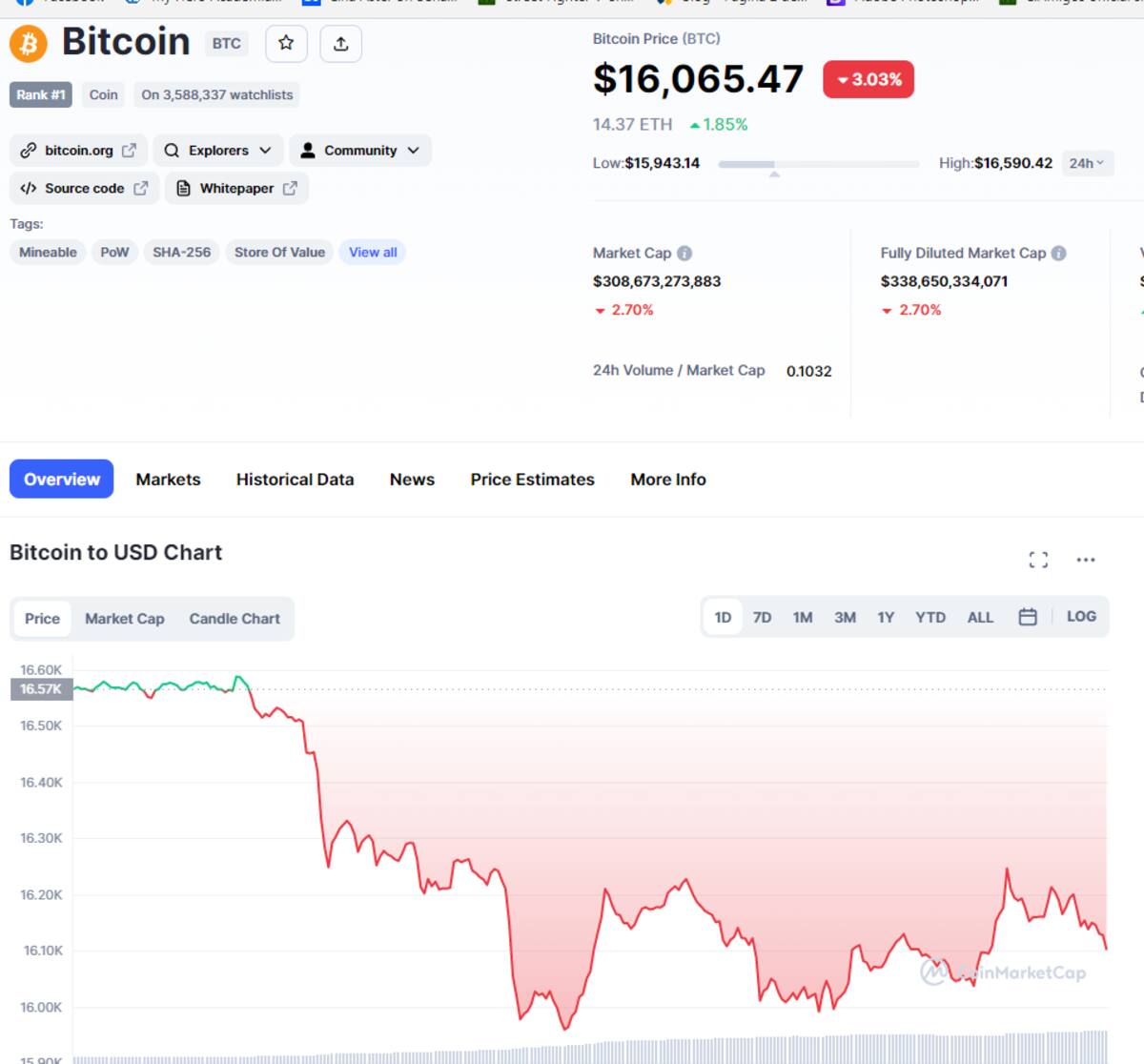Click View all tags link
Image resolution: width=1144 pixels, height=1064 pixels.
(x=373, y=253)
